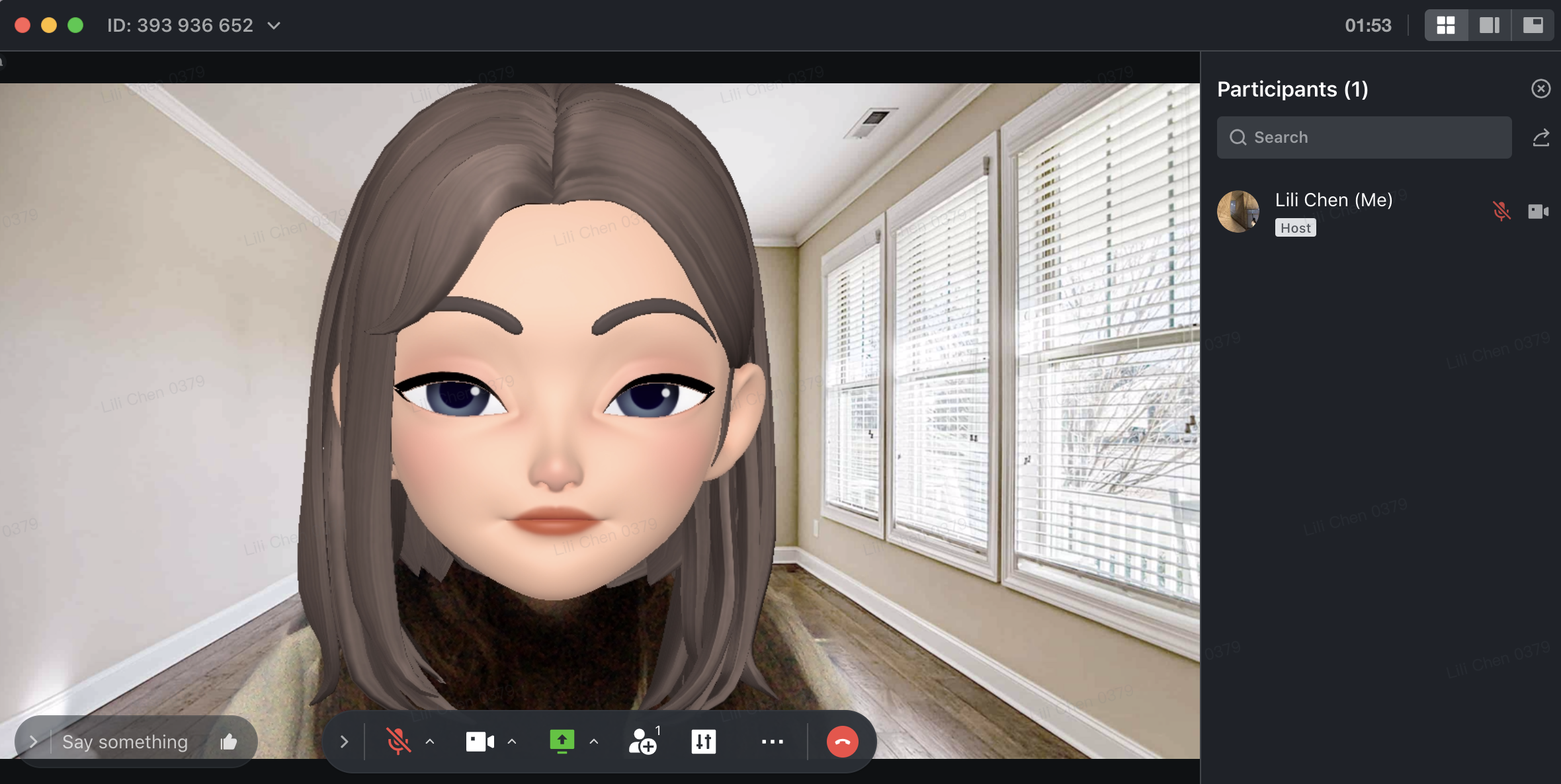Switch to the picture-in-picture speaker layout
The image size is (1561, 784).
click(1533, 25)
